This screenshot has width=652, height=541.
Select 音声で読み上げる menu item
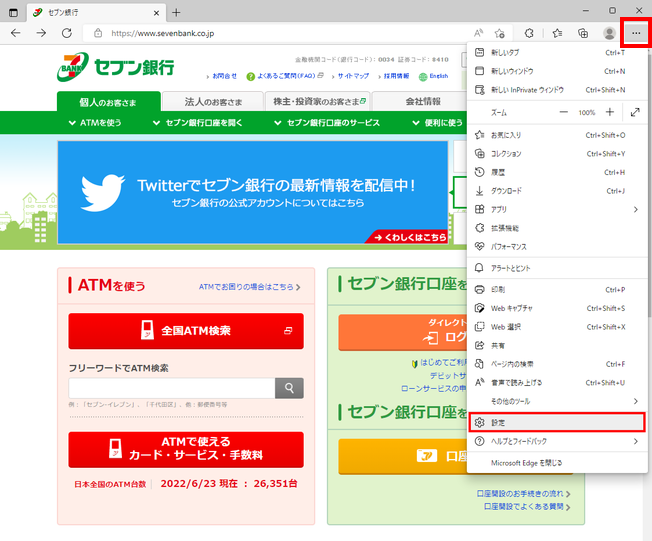[557, 383]
